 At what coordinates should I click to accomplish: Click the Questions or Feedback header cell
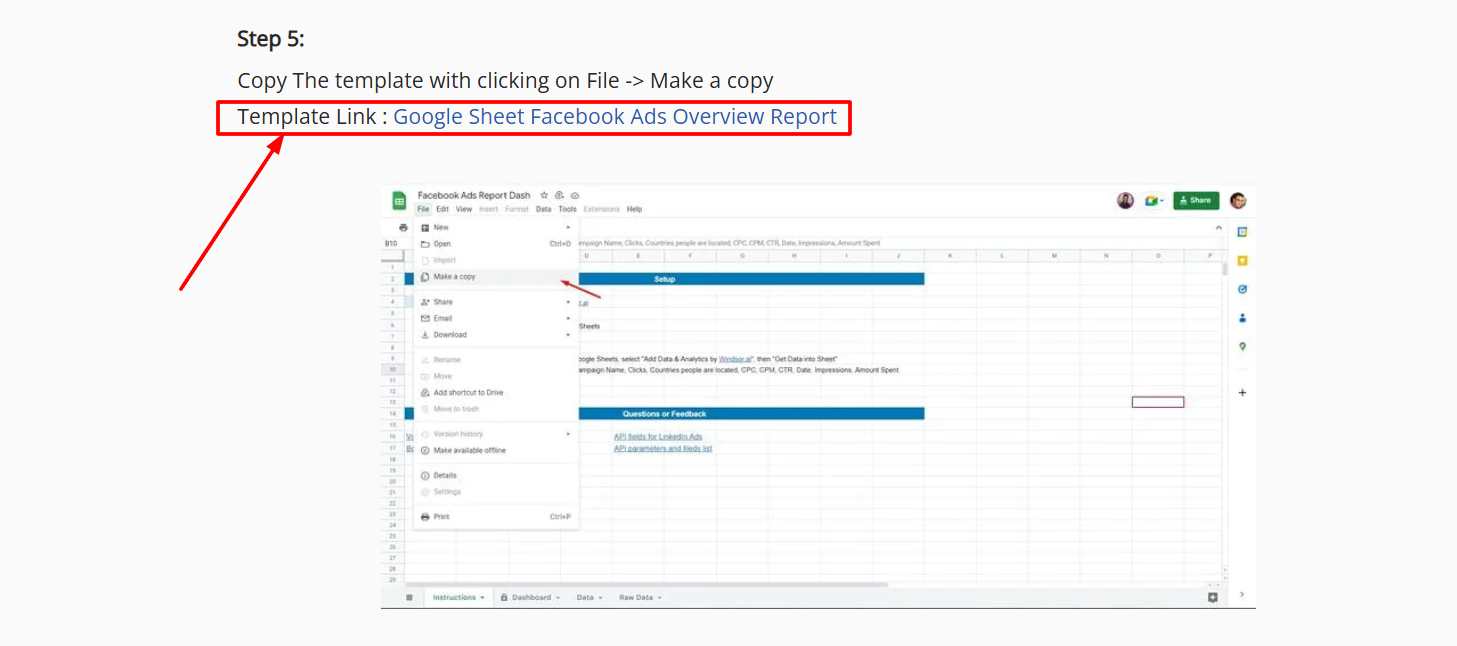click(x=664, y=413)
